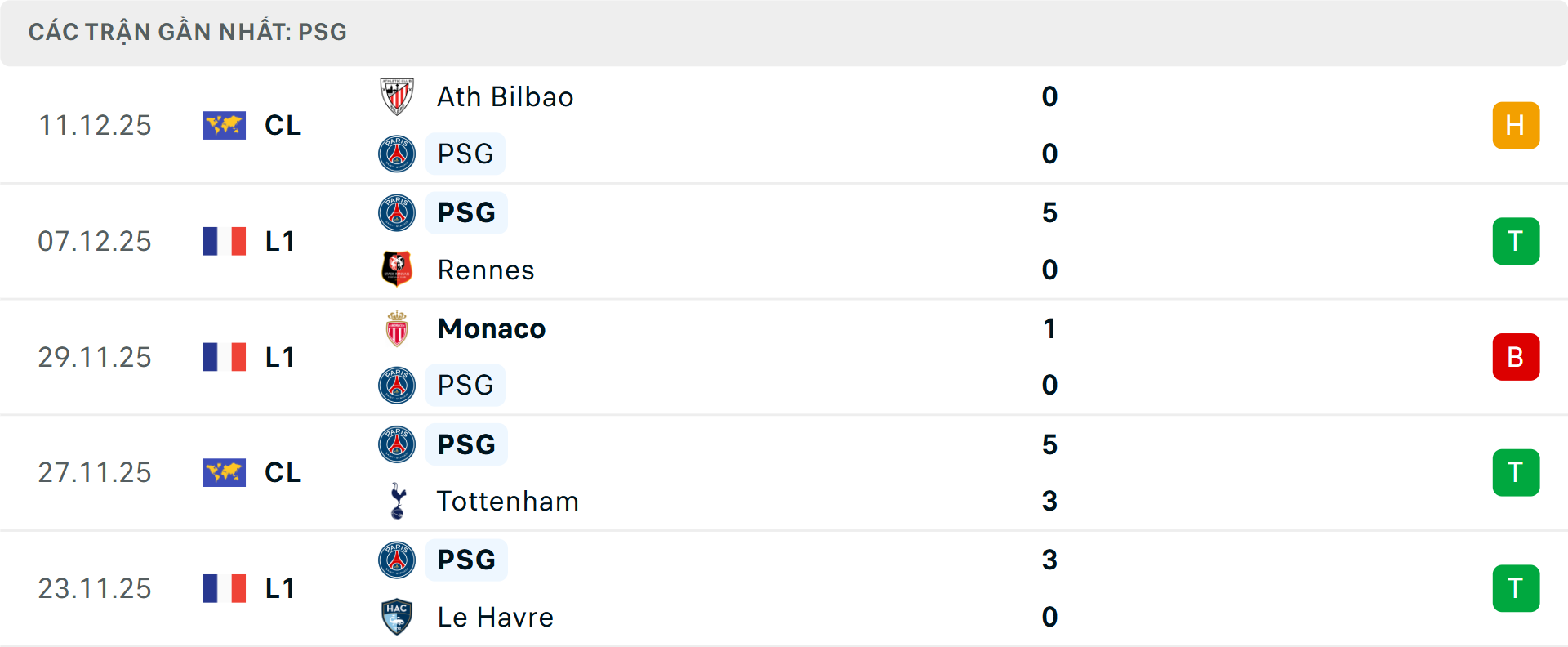Click the Monaco club crest

(397, 328)
